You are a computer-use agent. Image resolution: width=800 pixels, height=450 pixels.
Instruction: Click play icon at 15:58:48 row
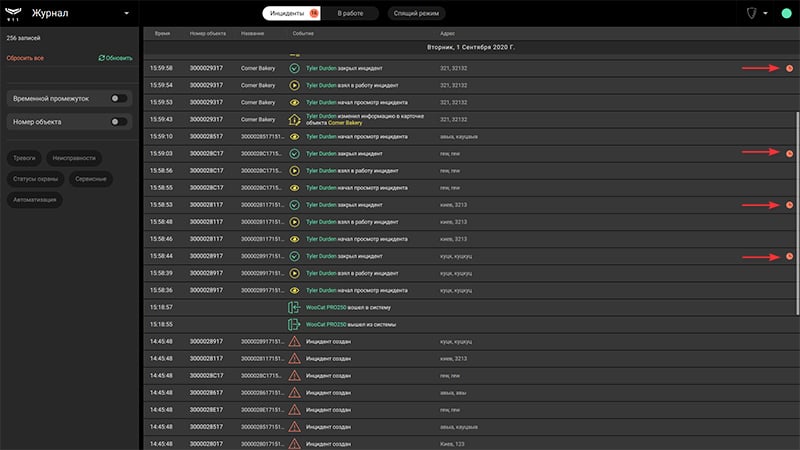pyautogui.click(x=294, y=222)
